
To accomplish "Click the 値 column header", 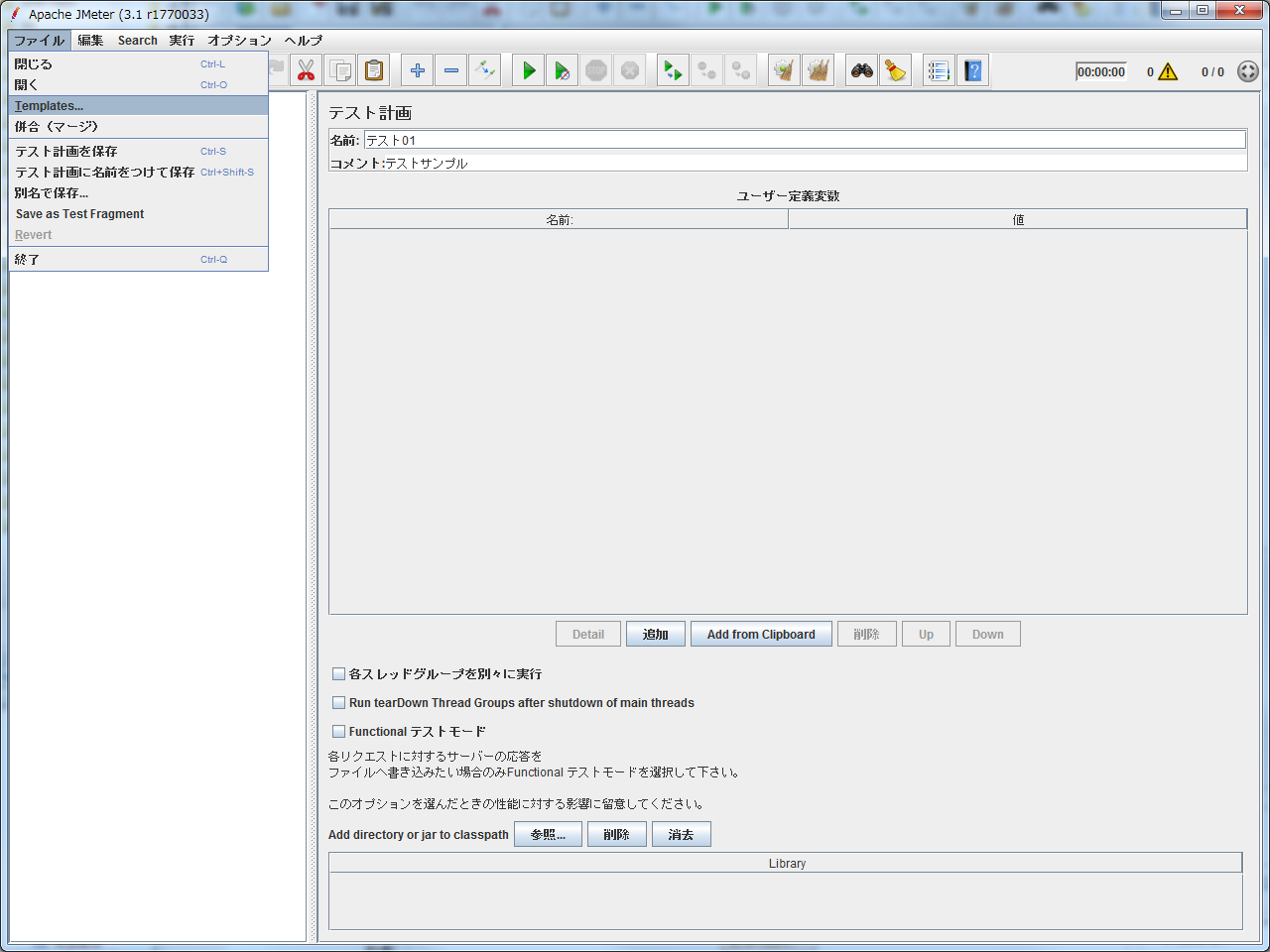I will tap(1018, 220).
